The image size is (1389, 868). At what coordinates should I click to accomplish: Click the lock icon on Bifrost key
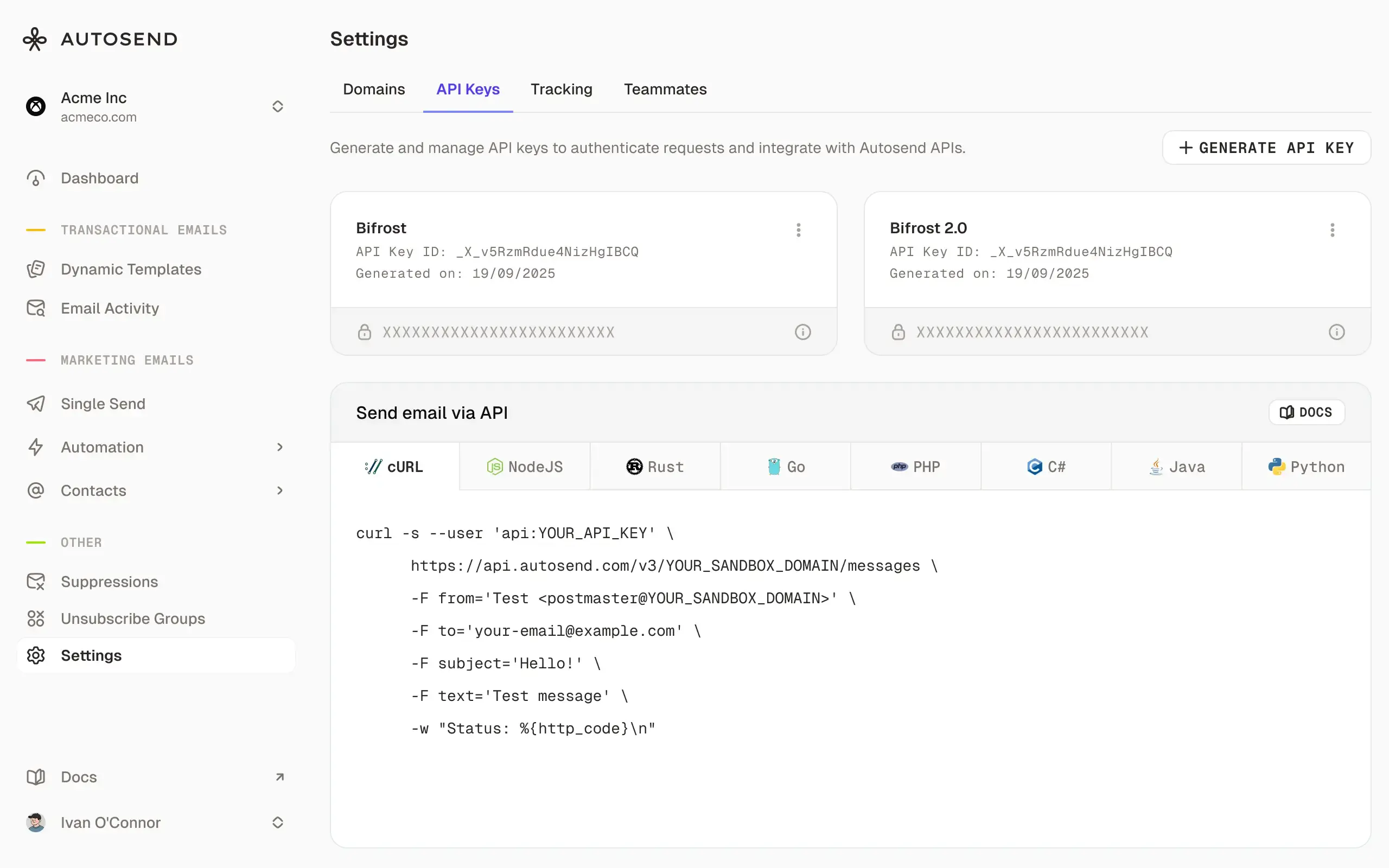tap(365, 332)
